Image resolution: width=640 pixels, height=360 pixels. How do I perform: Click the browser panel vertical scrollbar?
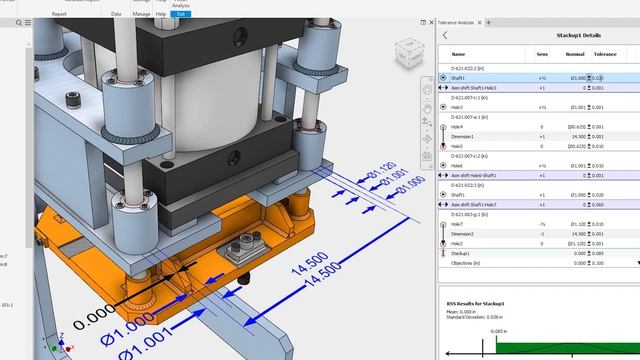[29, 147]
